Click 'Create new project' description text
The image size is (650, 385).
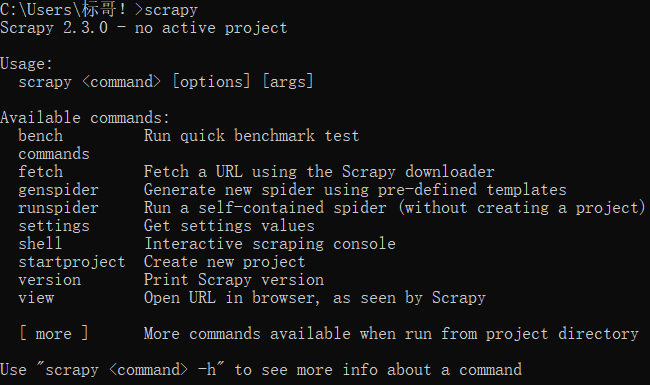coord(224,262)
